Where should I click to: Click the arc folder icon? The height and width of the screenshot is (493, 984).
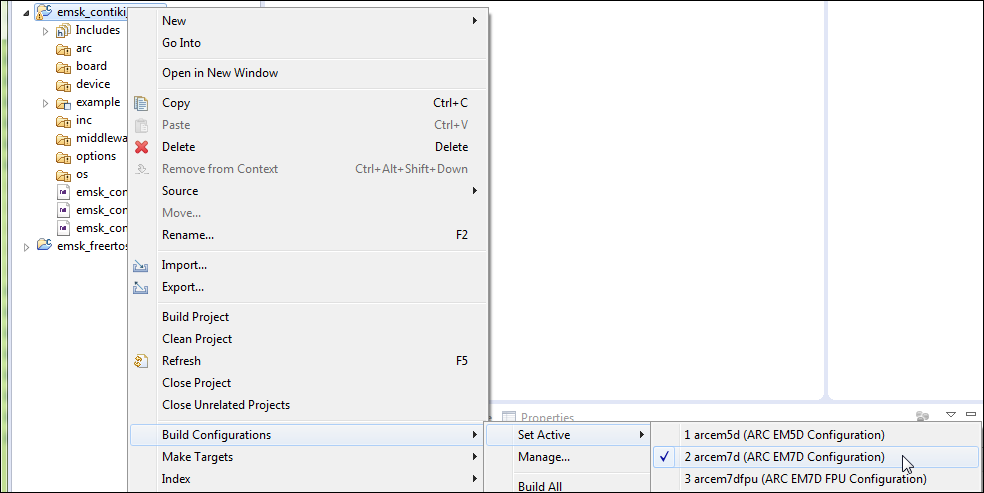[x=63, y=49]
